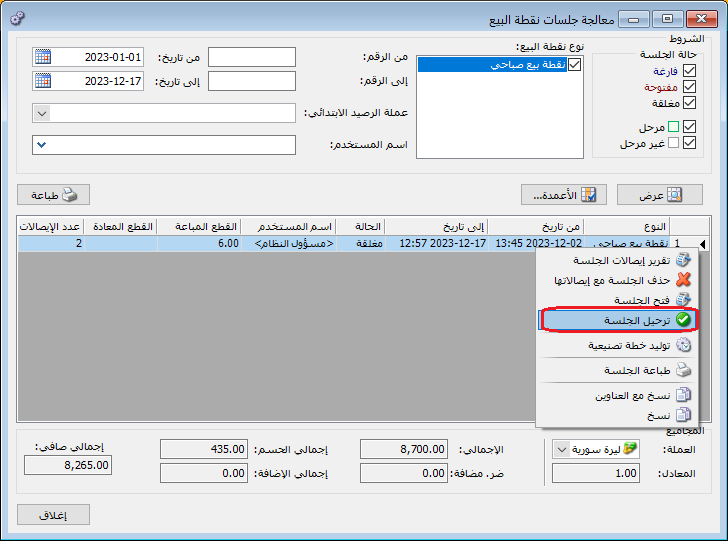The image size is (728, 541).
Task: Toggle the غير مرحل checkbox
Action: pyautogui.click(x=689, y=143)
